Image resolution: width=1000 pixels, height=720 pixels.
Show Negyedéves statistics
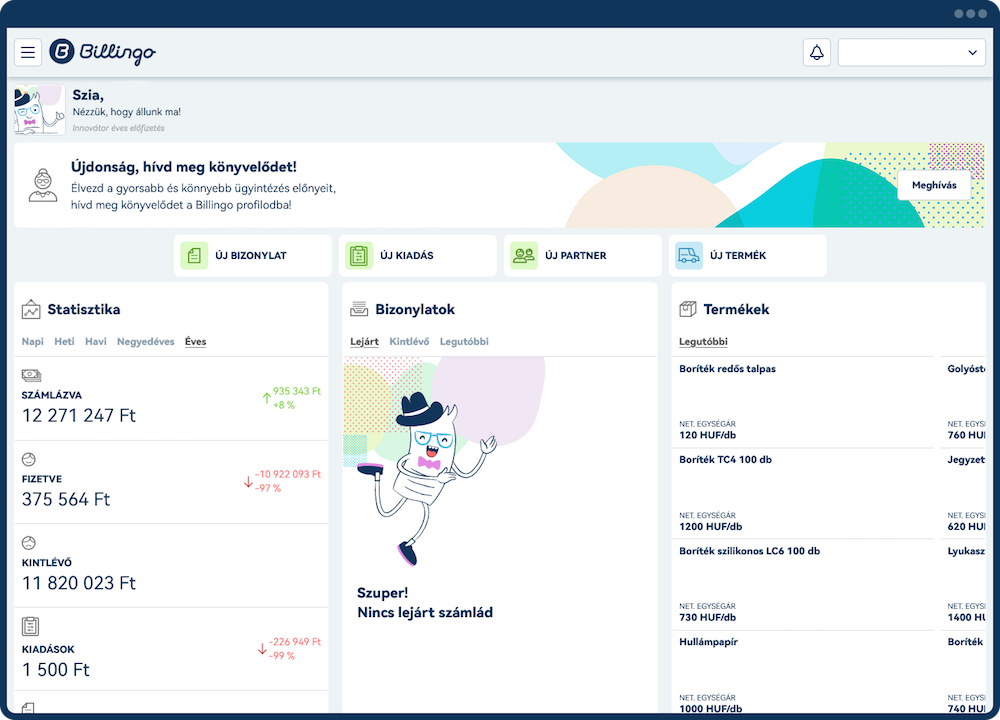pos(146,342)
